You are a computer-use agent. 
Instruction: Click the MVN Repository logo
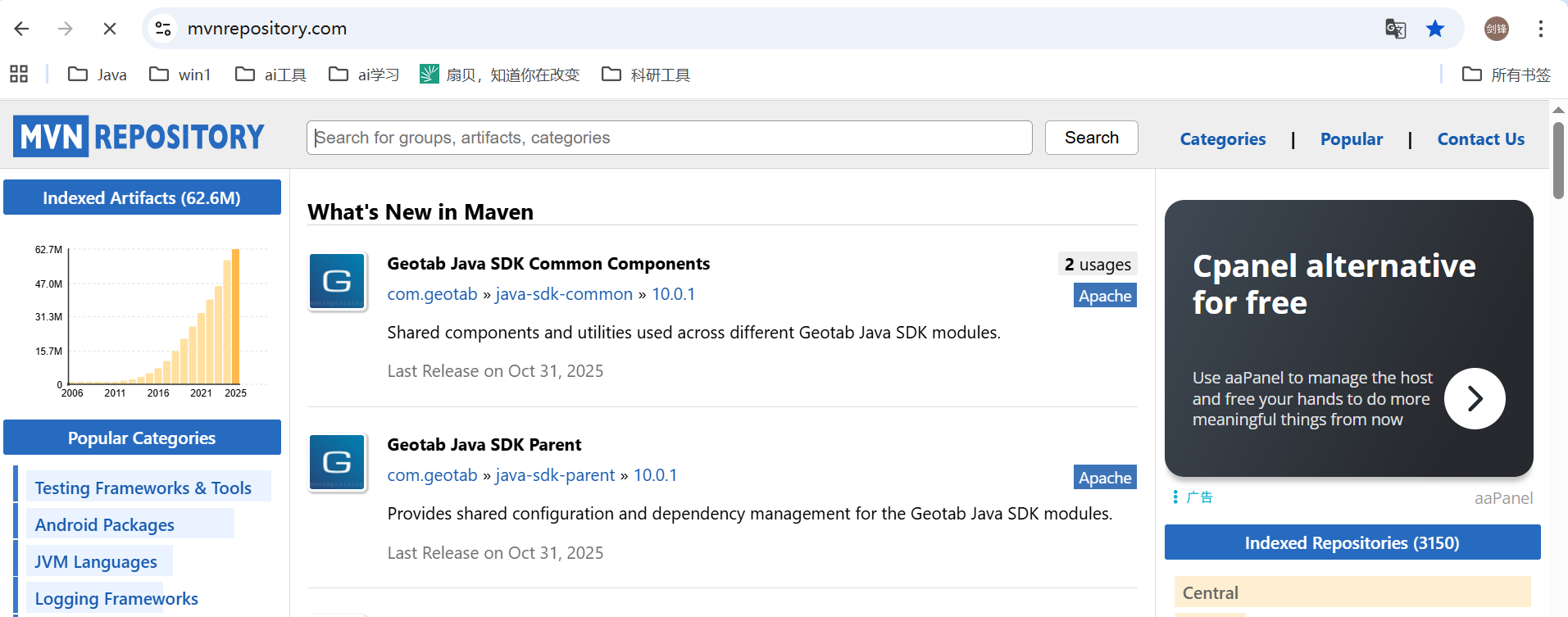click(x=139, y=136)
